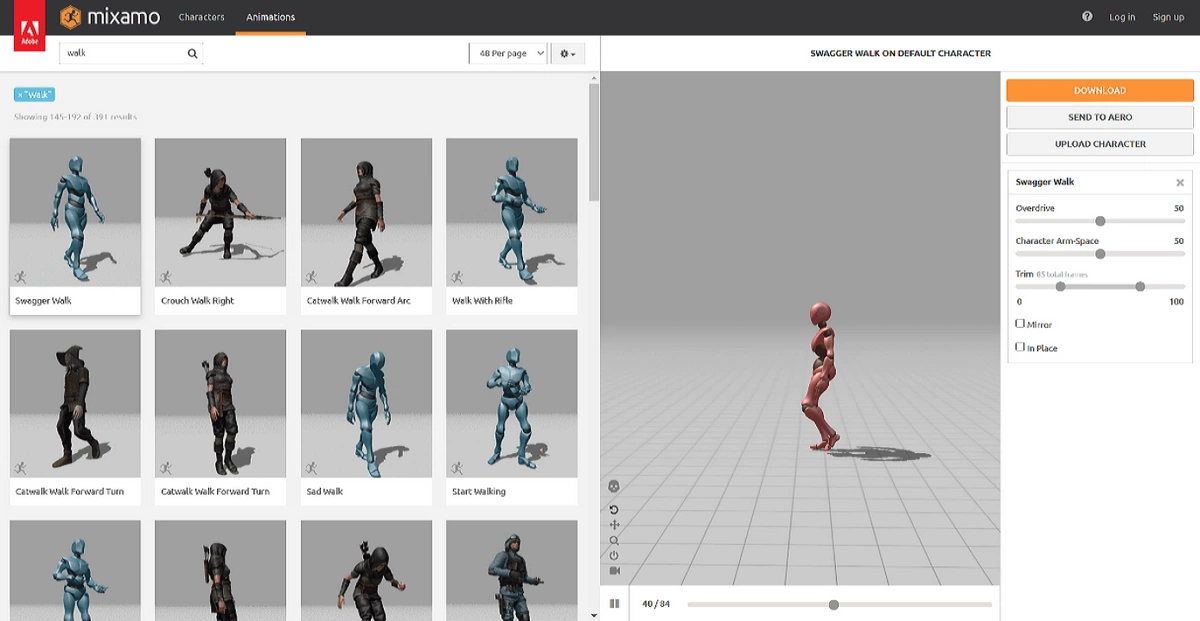This screenshot has width=1200, height=621.
Task: Close the Swagger Walk settings panel
Action: point(1180,183)
